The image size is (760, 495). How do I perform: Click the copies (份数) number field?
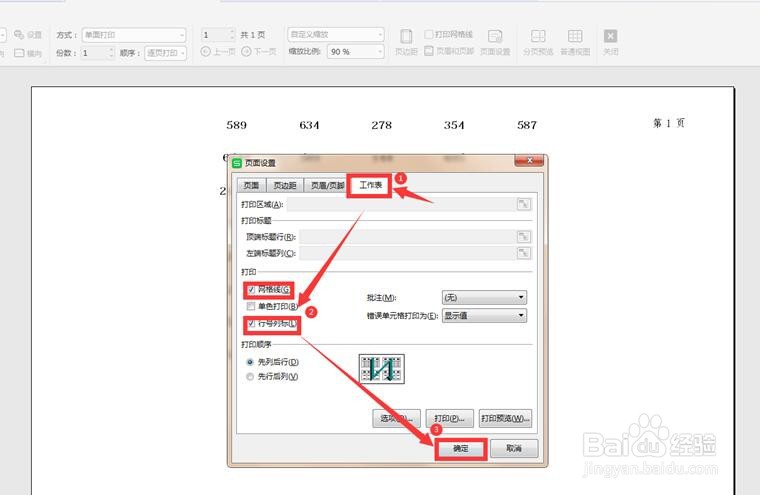95,53
